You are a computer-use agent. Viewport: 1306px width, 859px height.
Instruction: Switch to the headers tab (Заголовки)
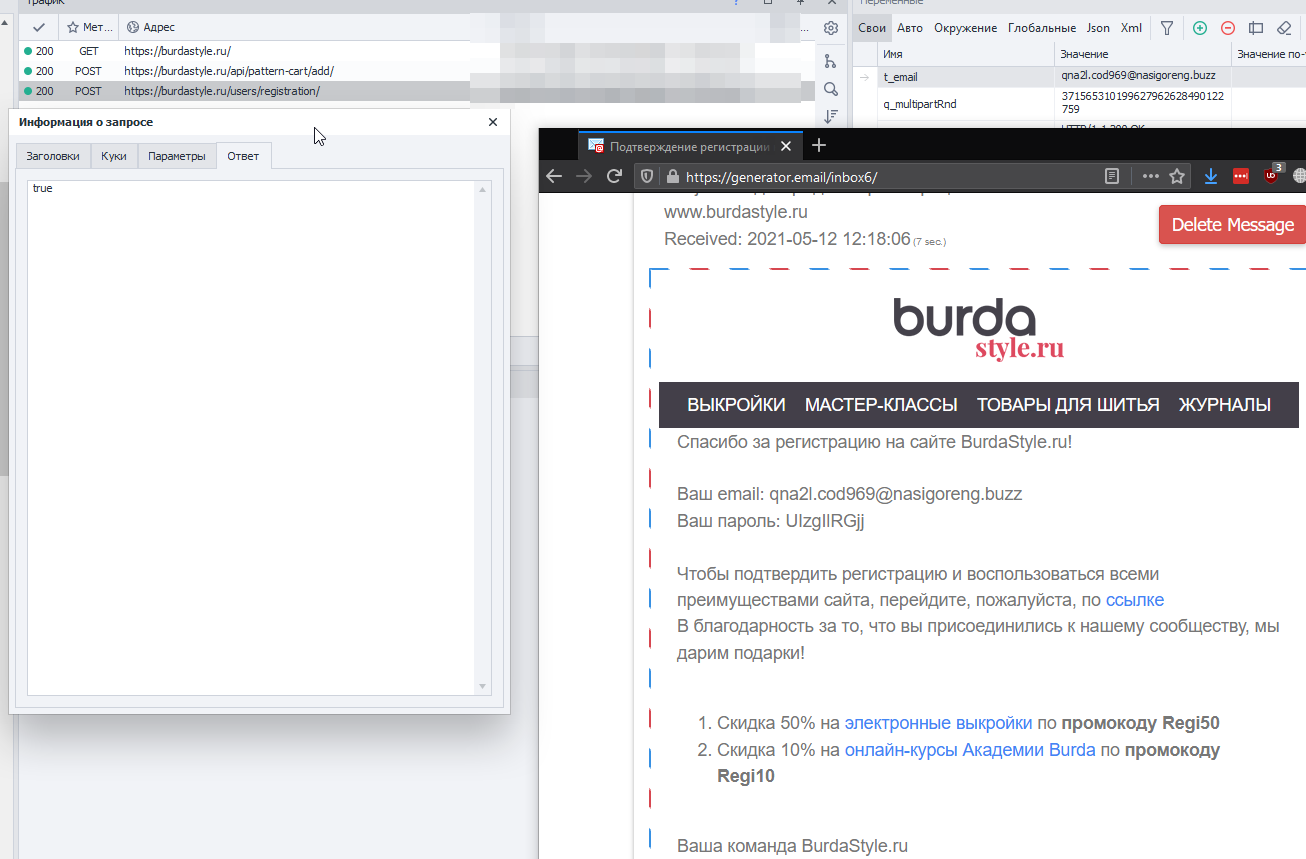click(53, 156)
